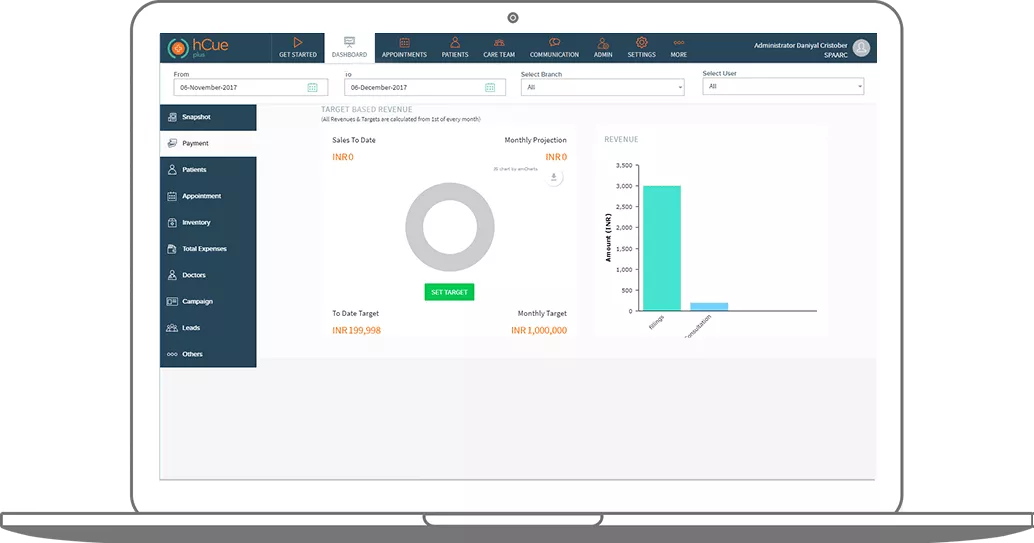Click the Snapshot sidebar icon
This screenshot has width=1034, height=543.
[x=172, y=117]
